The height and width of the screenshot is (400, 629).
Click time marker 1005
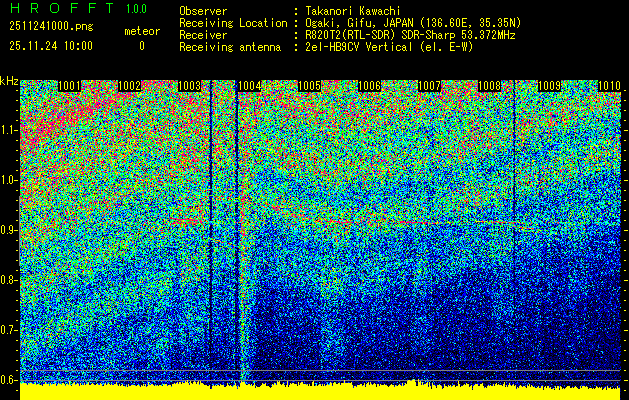(310, 86)
